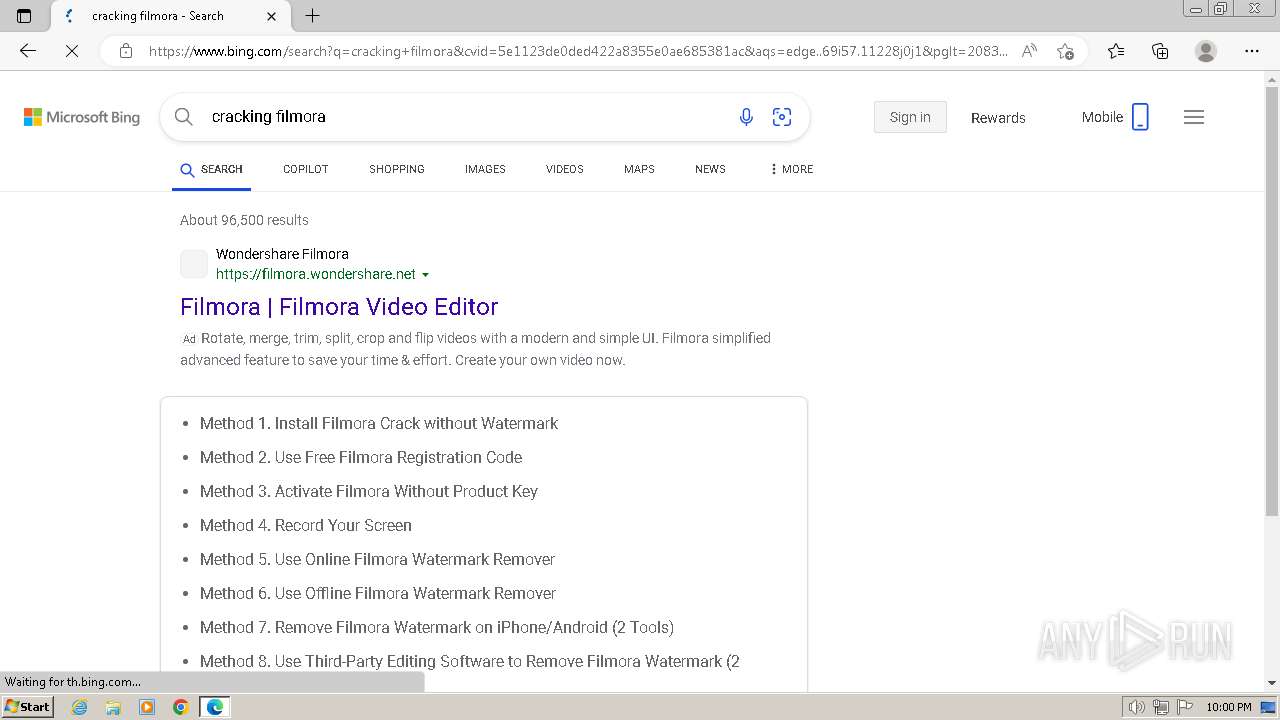Viewport: 1280px width, 720px height.
Task: Open a new tab with the plus button
Action: point(313,16)
